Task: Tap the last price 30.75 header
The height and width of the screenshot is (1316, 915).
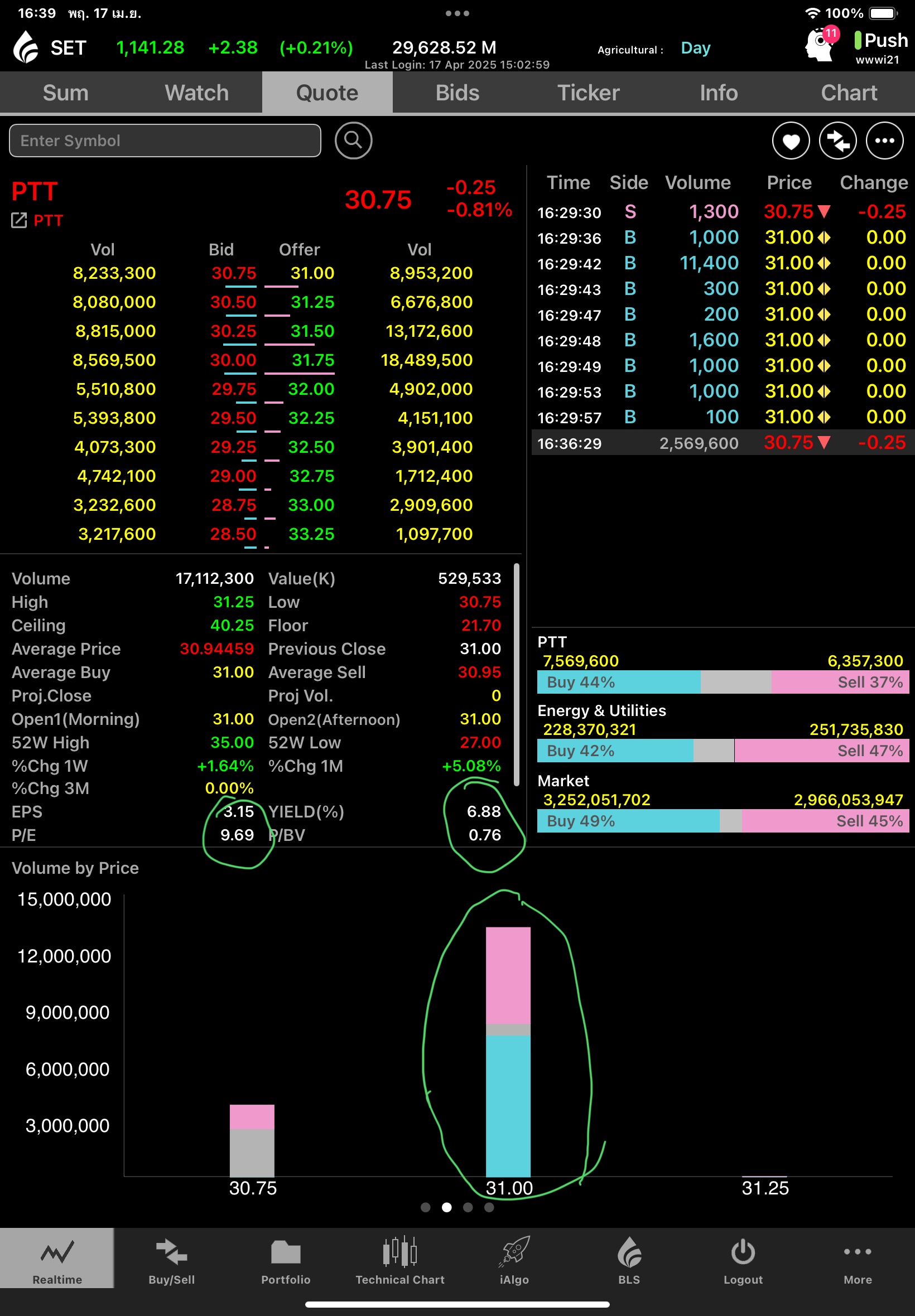Action: click(x=378, y=200)
